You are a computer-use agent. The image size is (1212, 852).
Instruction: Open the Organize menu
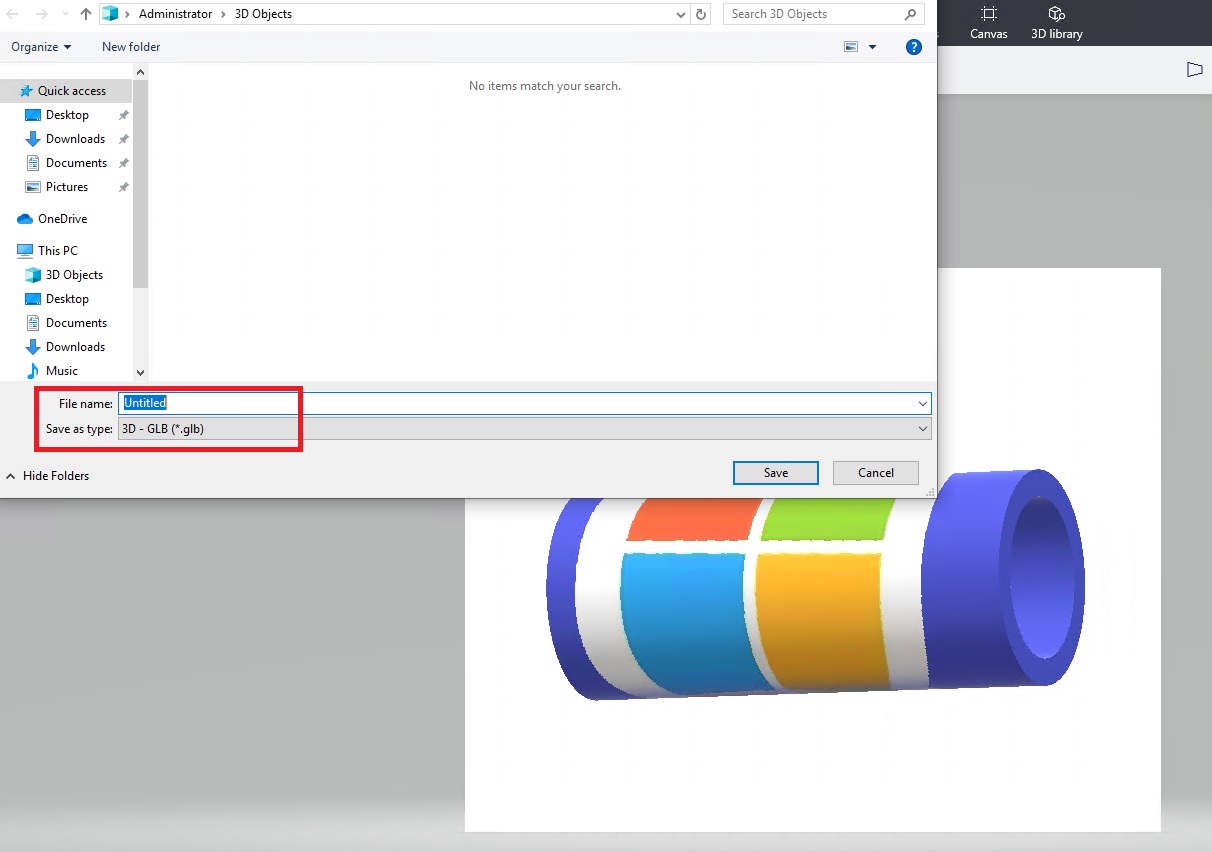click(41, 47)
